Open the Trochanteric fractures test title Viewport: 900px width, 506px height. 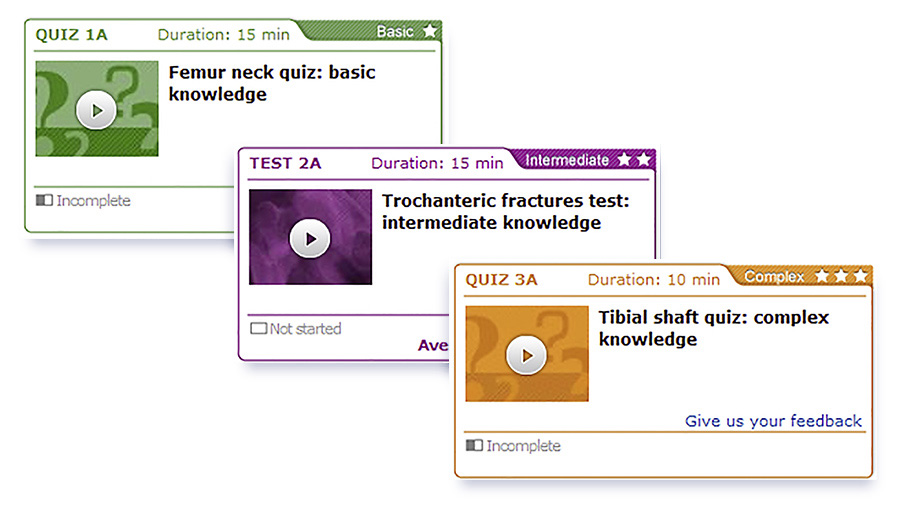(x=506, y=212)
